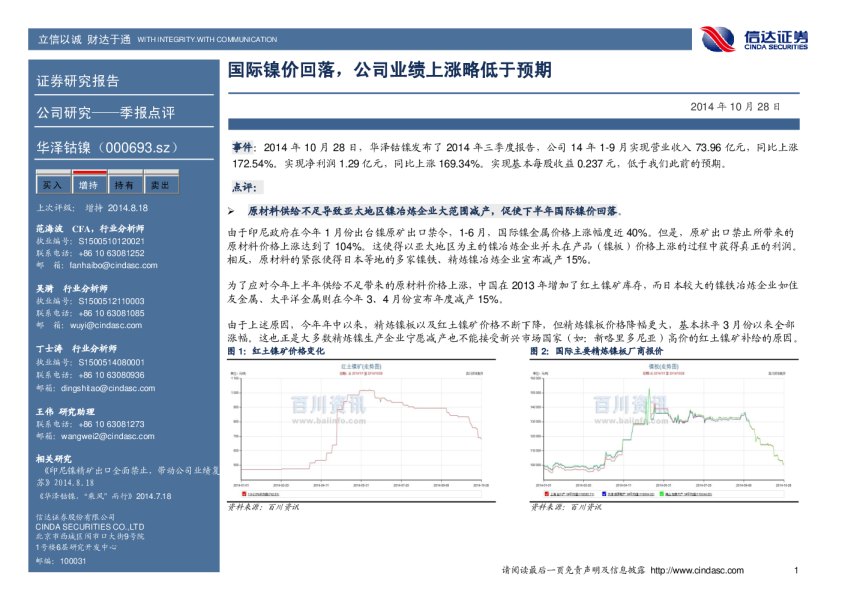Click the arrow bullet before 原材料供给不足 heading
This screenshot has height=595, width=842.
point(232,212)
